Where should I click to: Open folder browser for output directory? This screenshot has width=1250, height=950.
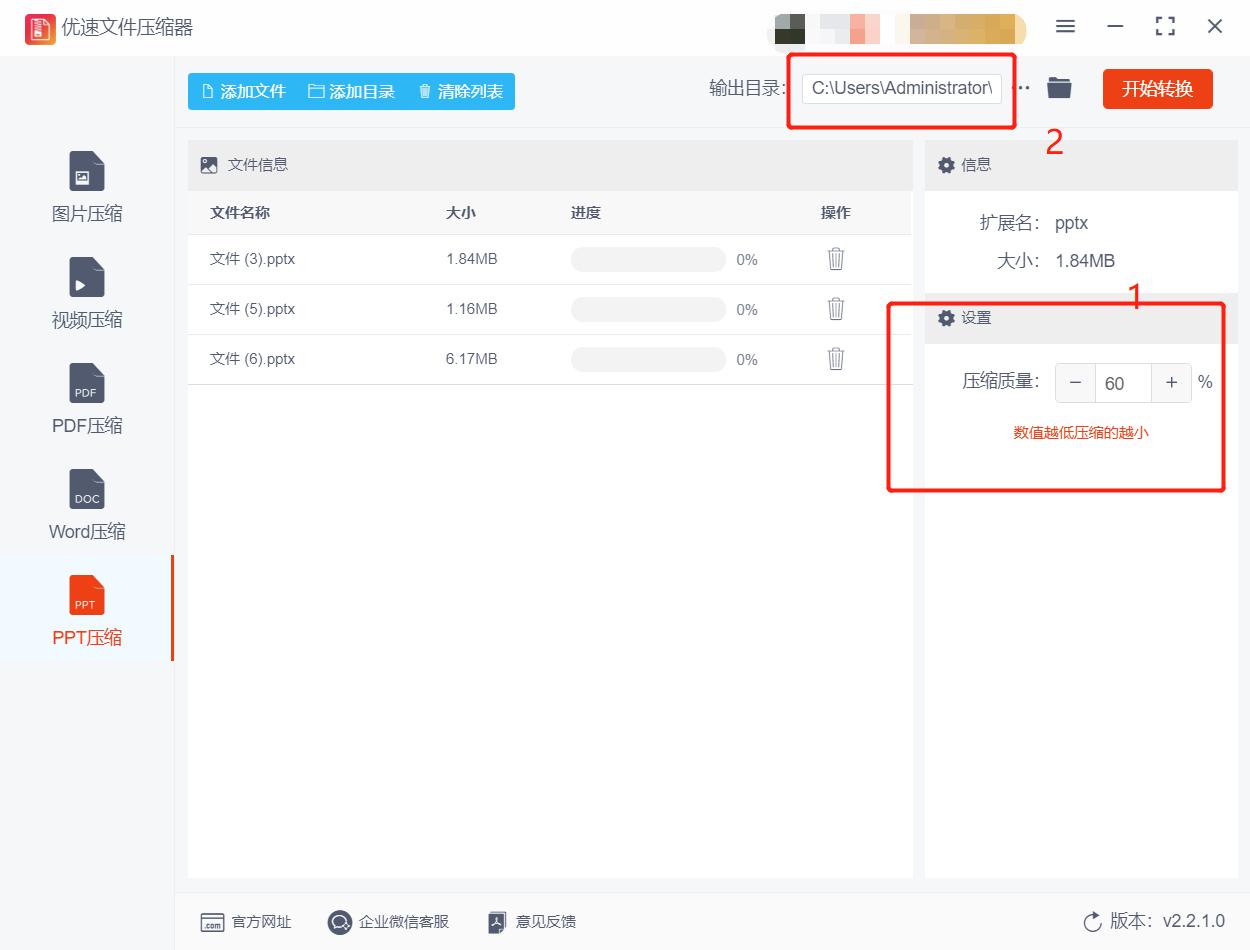pos(1058,88)
